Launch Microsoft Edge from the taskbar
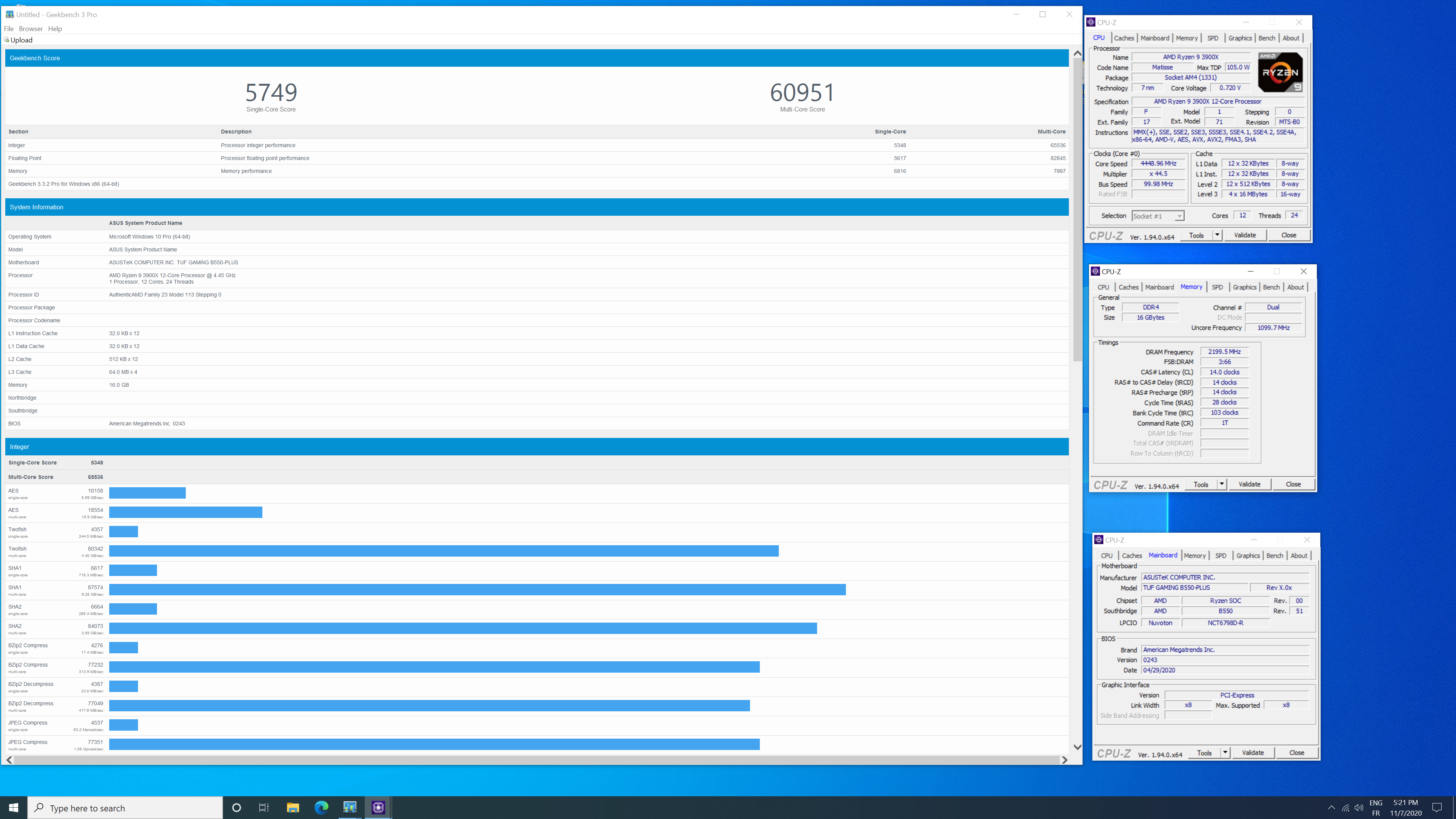 [321, 808]
